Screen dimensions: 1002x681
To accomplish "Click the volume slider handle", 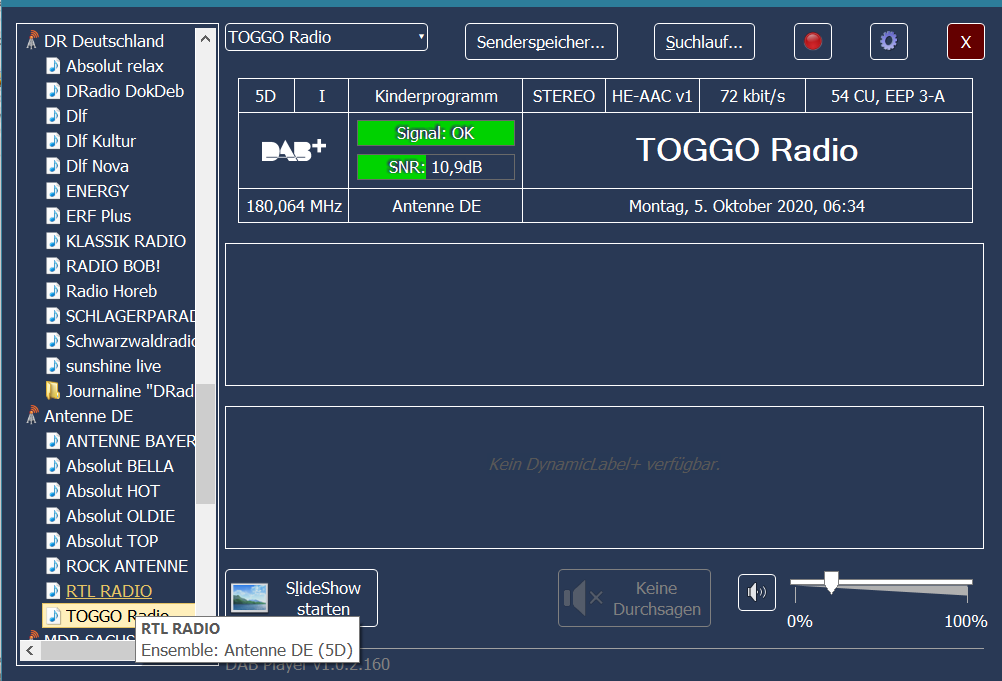I will pos(830,583).
